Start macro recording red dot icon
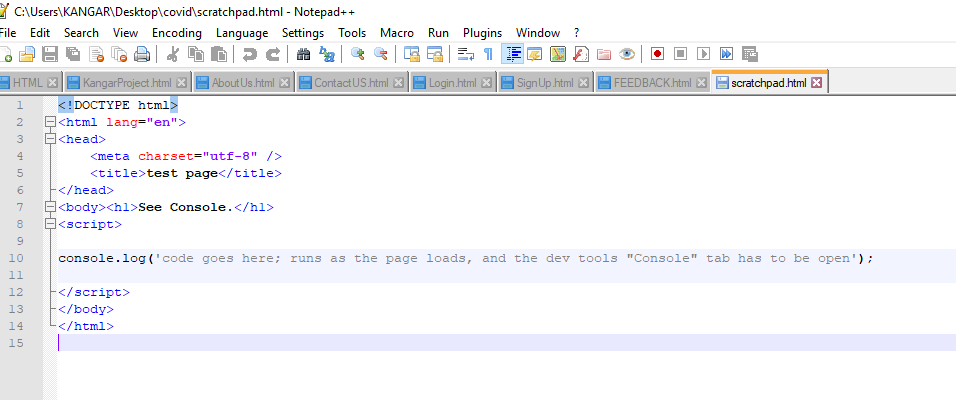The height and width of the screenshot is (400, 956). click(x=657, y=54)
